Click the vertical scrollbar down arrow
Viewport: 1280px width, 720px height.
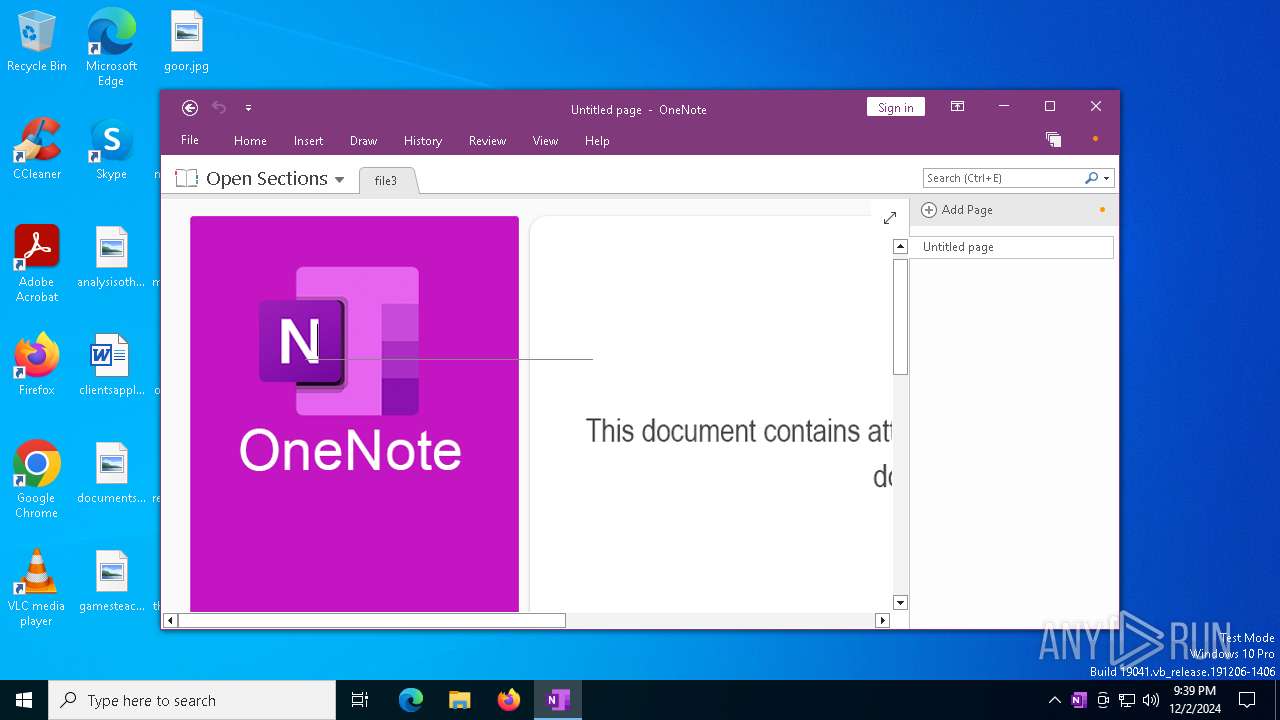pos(900,602)
